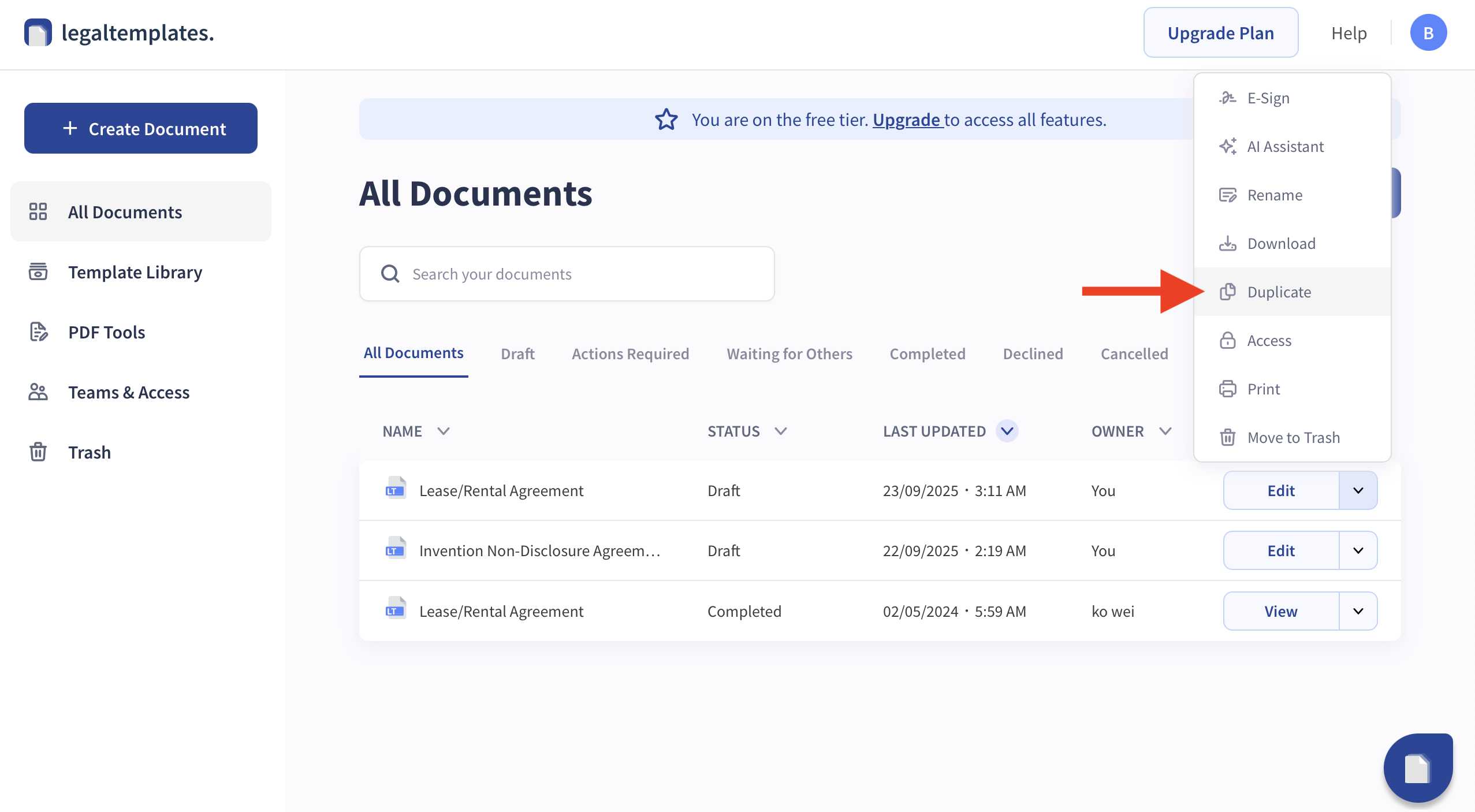Select Duplicate from the context menu
This screenshot has height=812, width=1475.
pyautogui.click(x=1279, y=292)
